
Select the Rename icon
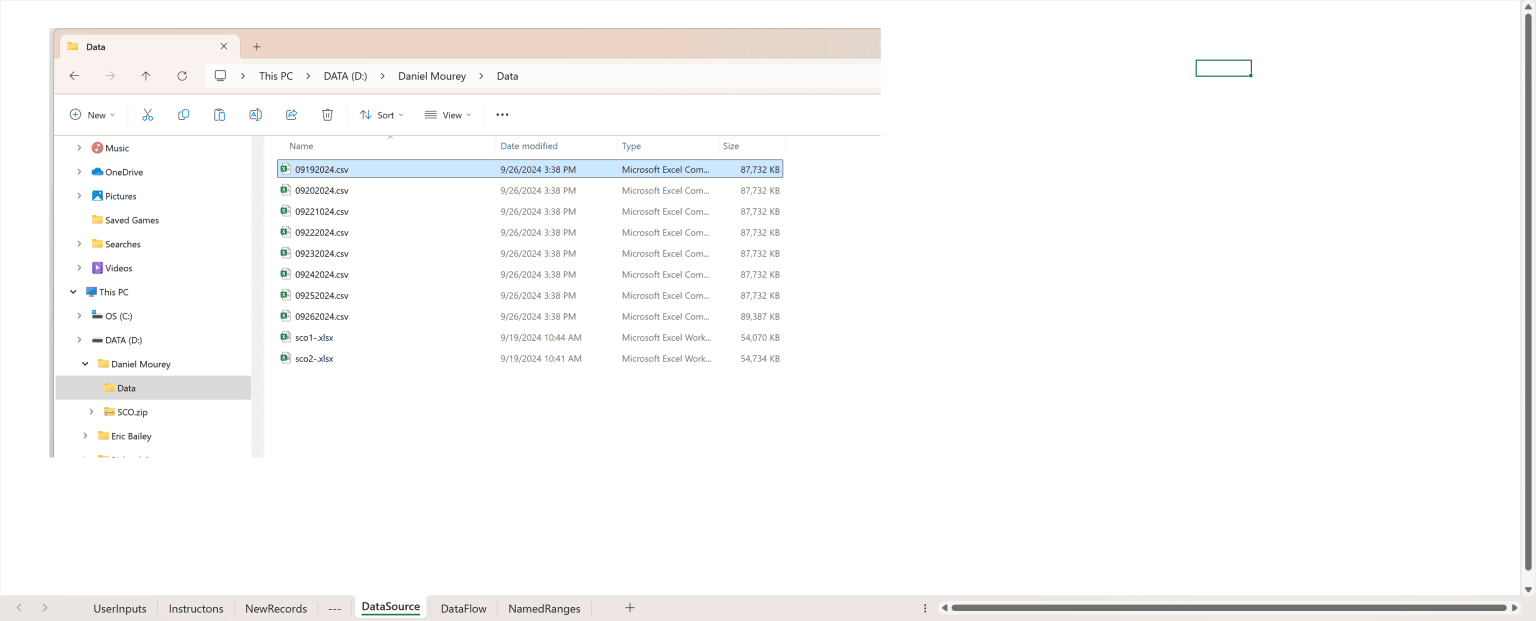pyautogui.click(x=255, y=114)
